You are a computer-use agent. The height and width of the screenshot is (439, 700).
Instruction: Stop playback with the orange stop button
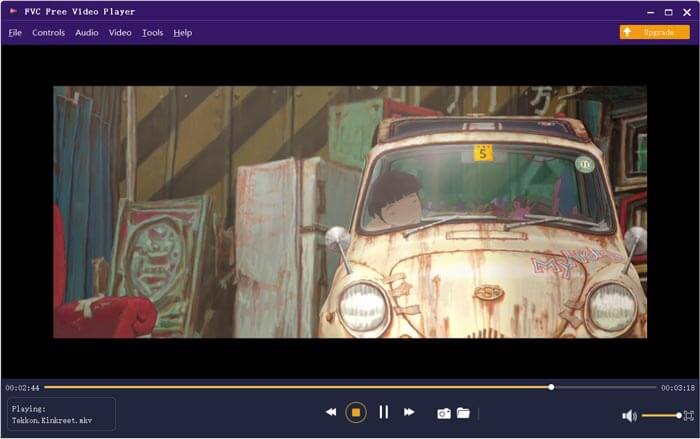click(x=356, y=413)
